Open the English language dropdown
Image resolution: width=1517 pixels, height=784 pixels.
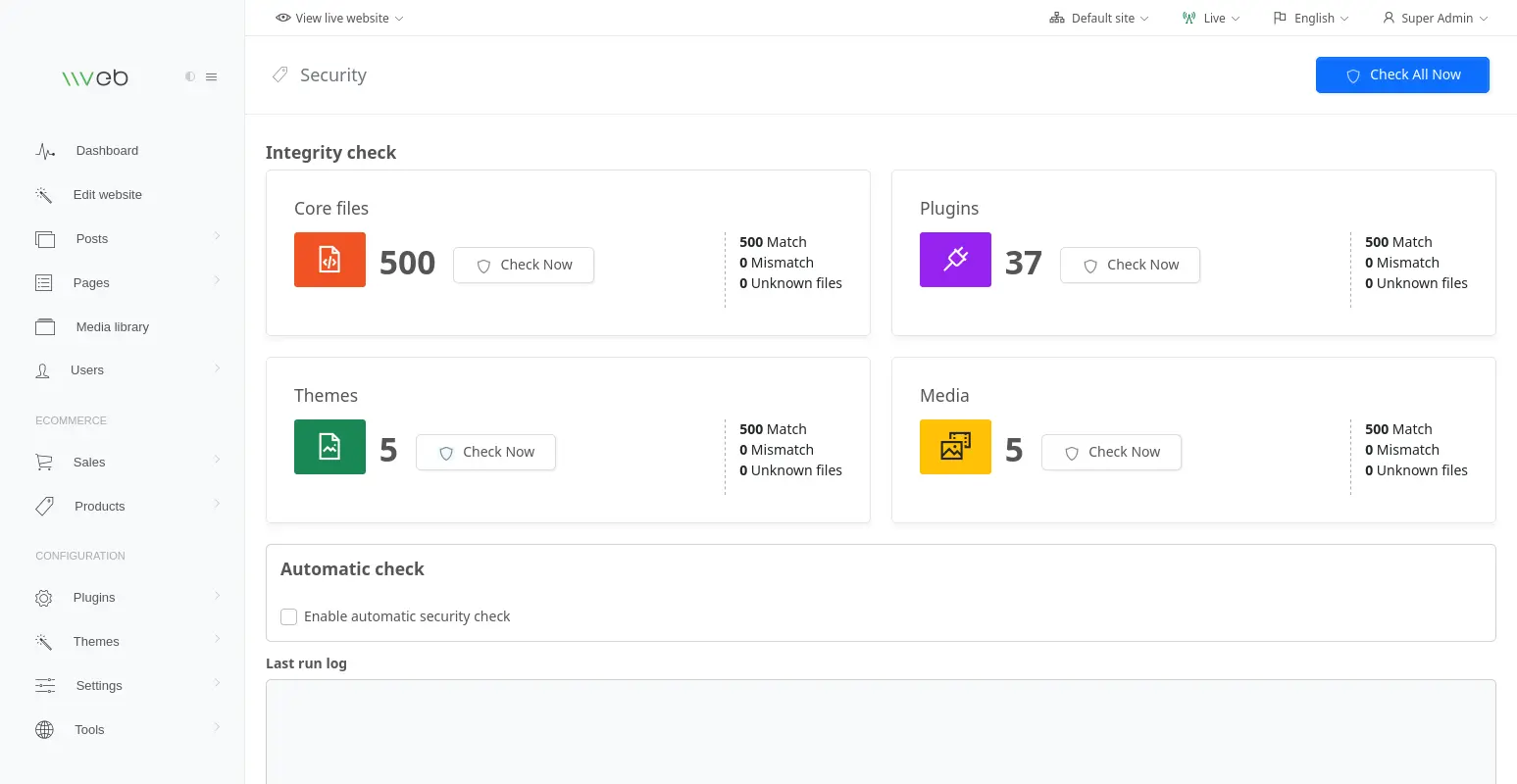pyautogui.click(x=1310, y=18)
